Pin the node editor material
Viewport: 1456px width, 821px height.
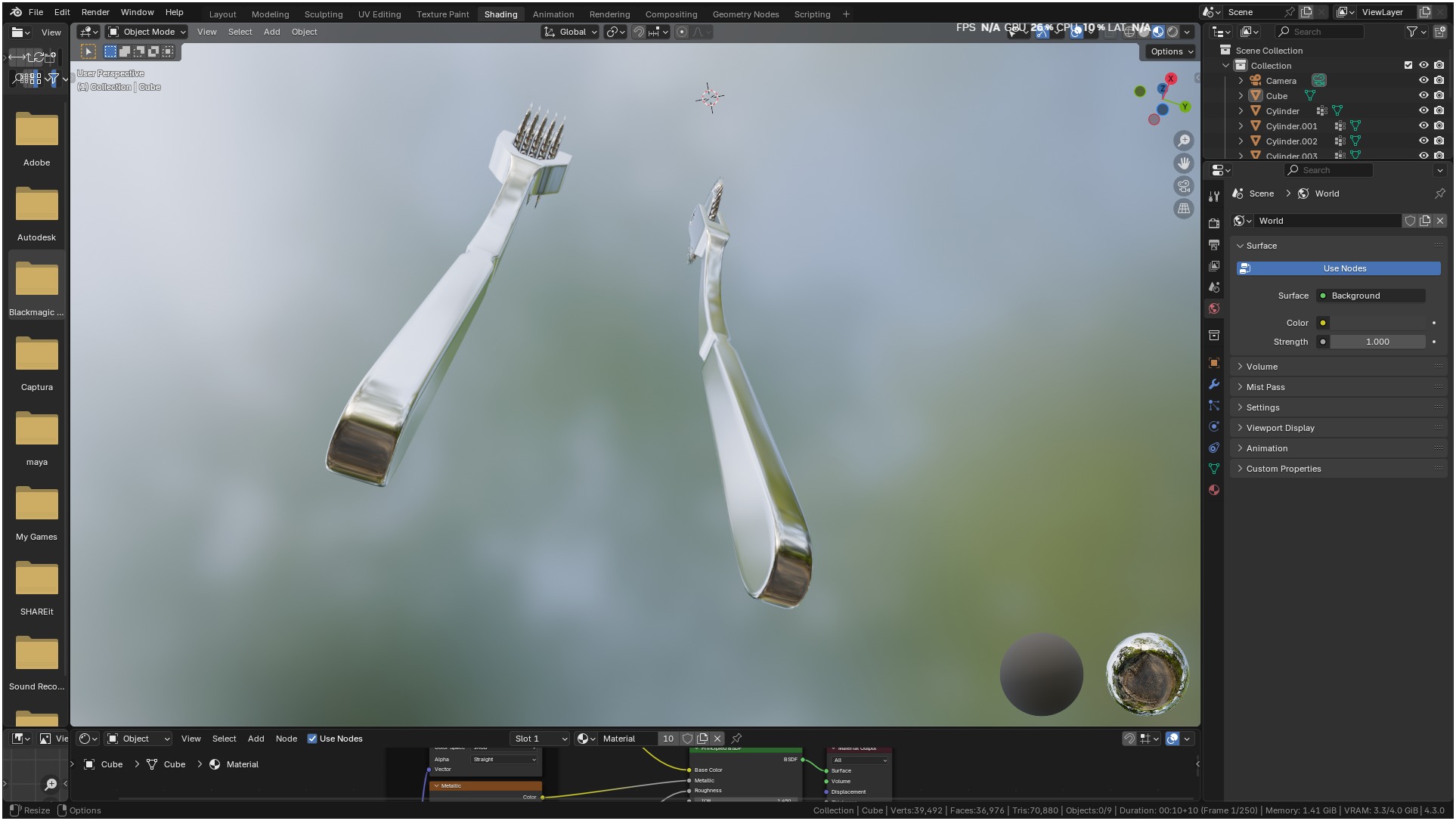click(x=736, y=739)
